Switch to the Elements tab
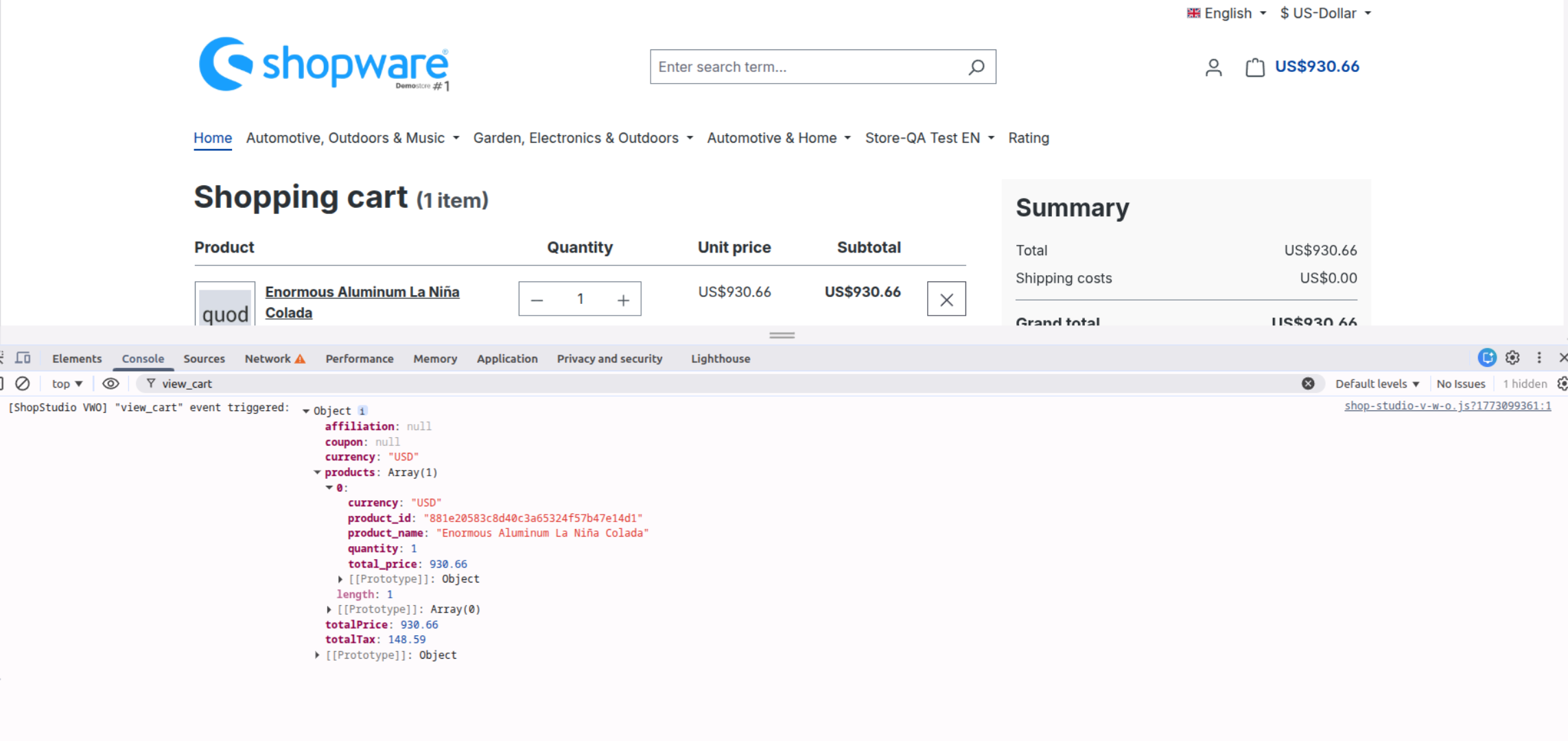Screen dimensions: 1568x741 [77, 359]
